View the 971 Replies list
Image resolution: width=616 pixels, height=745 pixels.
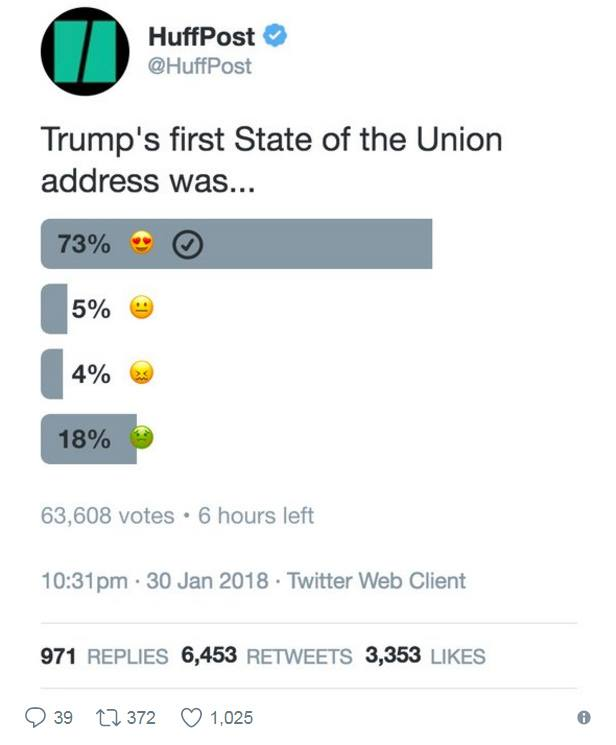point(104,656)
